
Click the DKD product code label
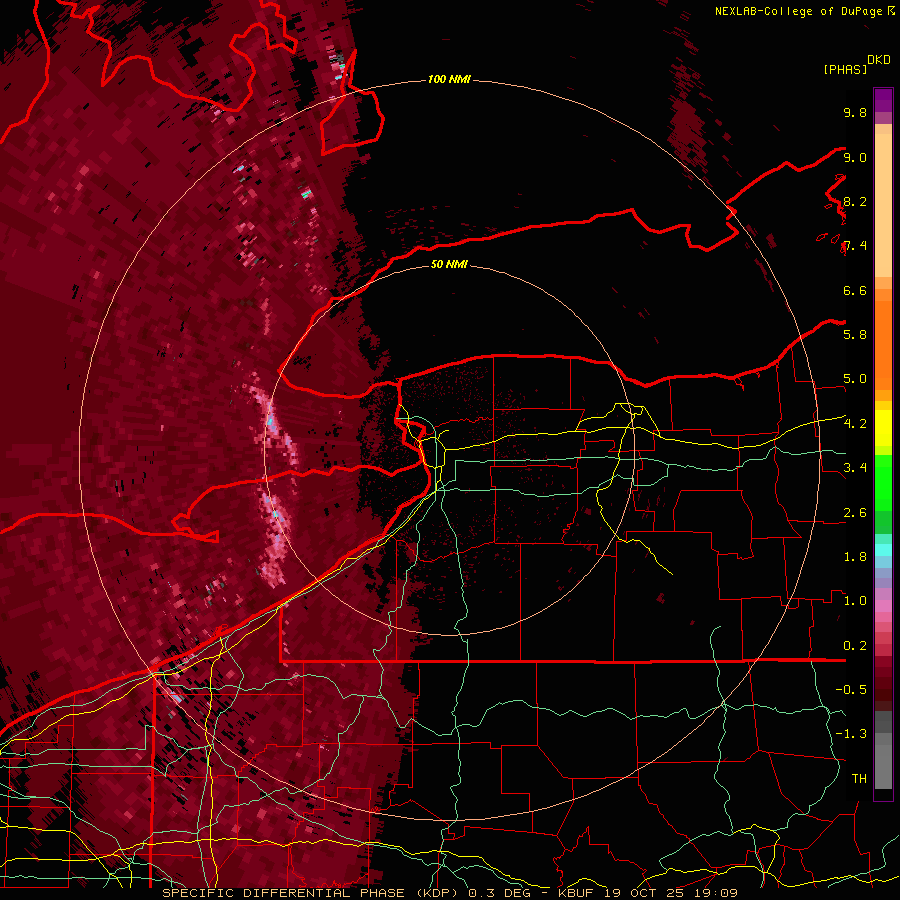[x=879, y=60]
